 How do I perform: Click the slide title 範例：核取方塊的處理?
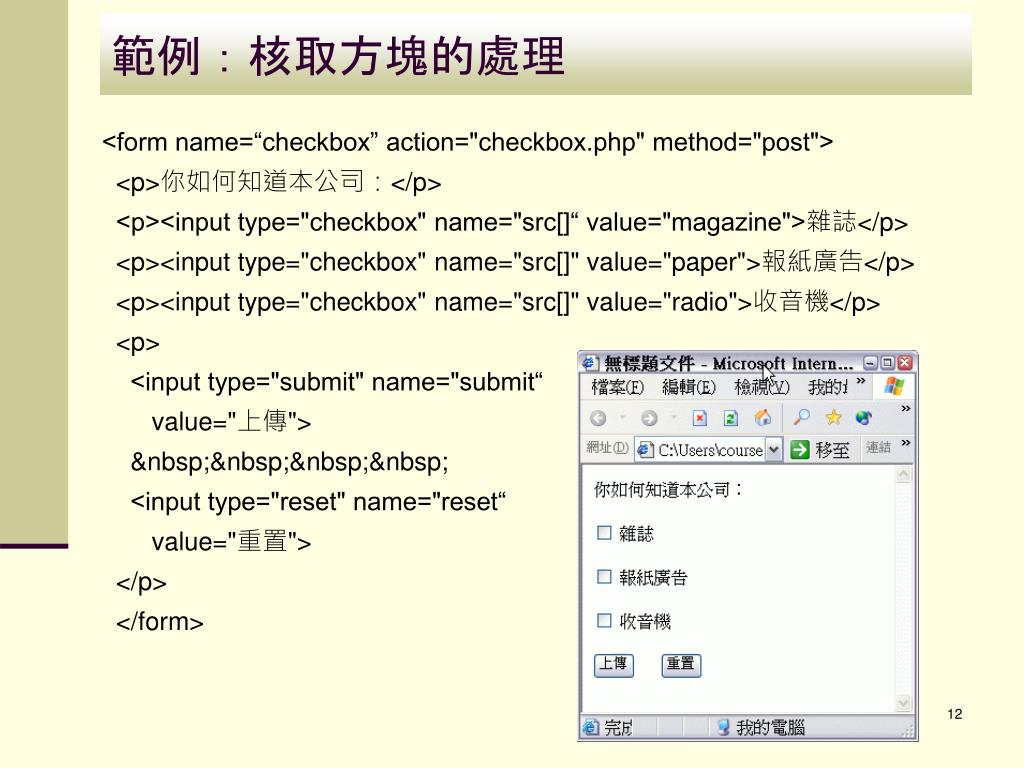[338, 56]
